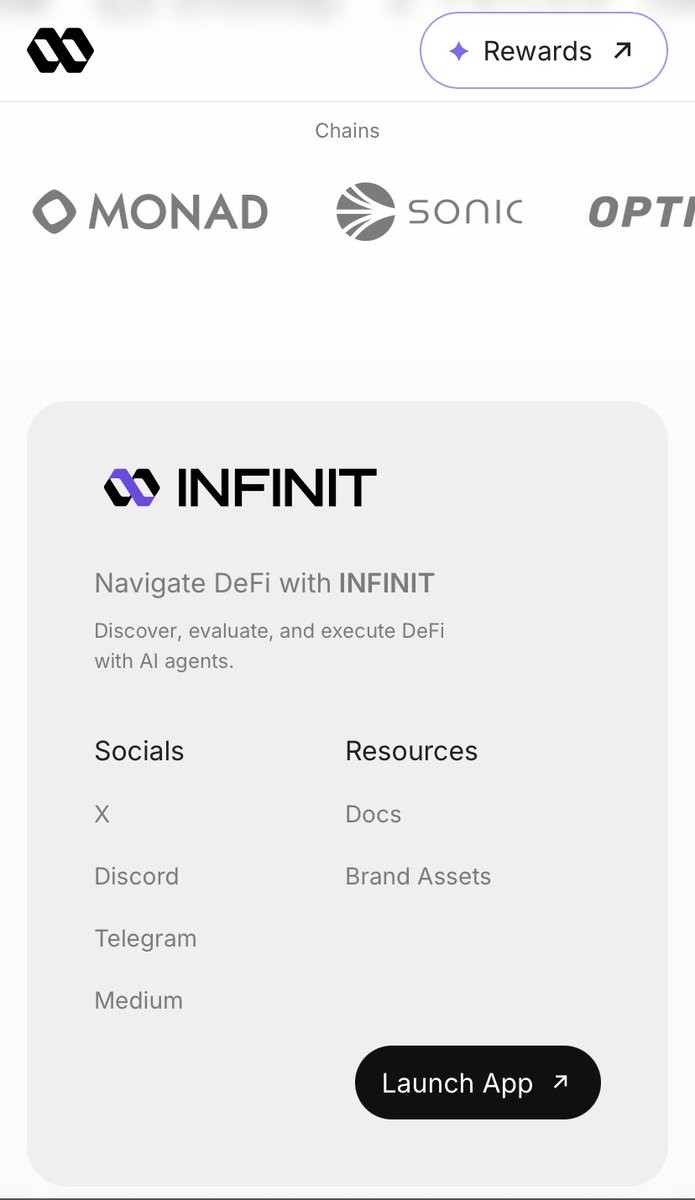Open the Medium link
The image size is (695, 1200).
coord(139,1000)
